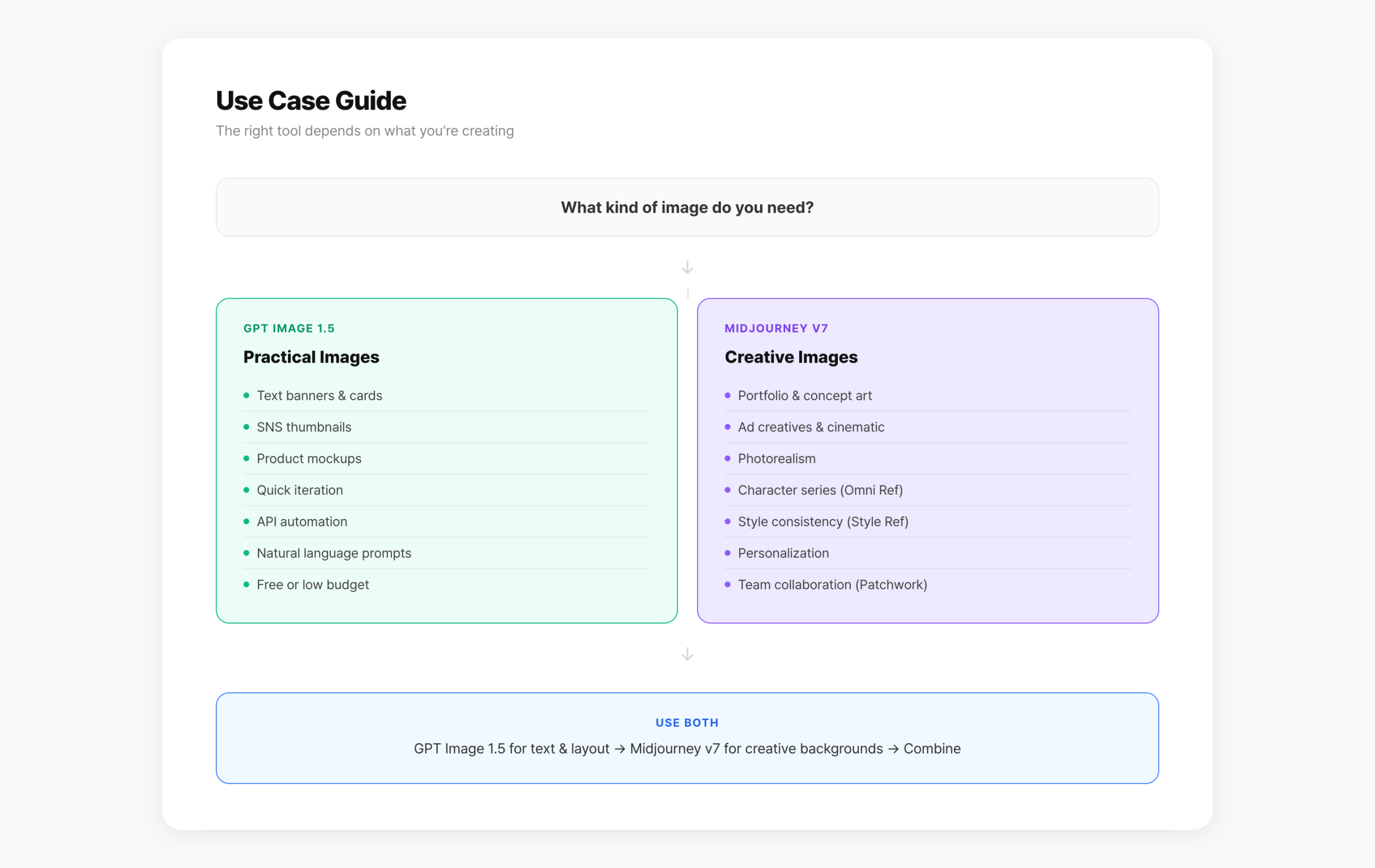Screen dimensions: 1375x868
Task: Click the Team collaboration (Patchwork) item
Action: point(833,584)
